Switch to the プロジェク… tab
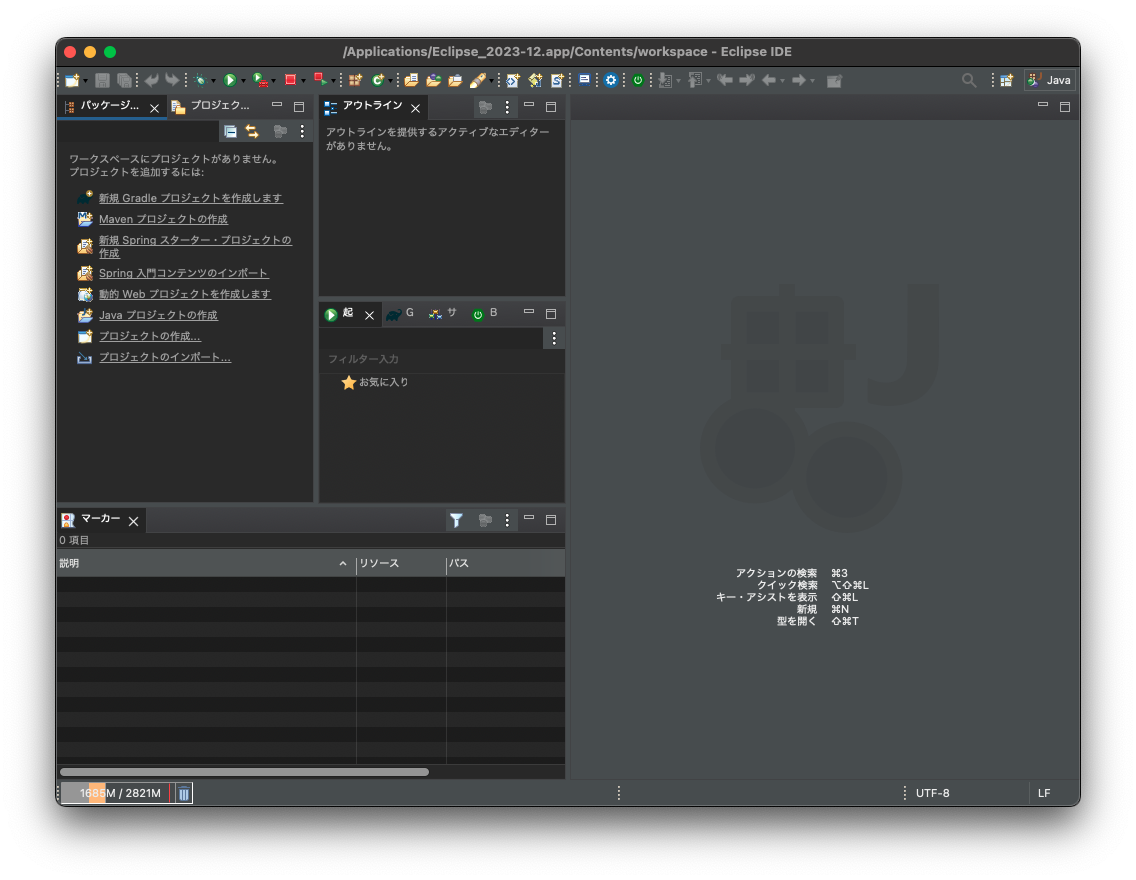Viewport: 1136px width, 880px height. [210, 106]
